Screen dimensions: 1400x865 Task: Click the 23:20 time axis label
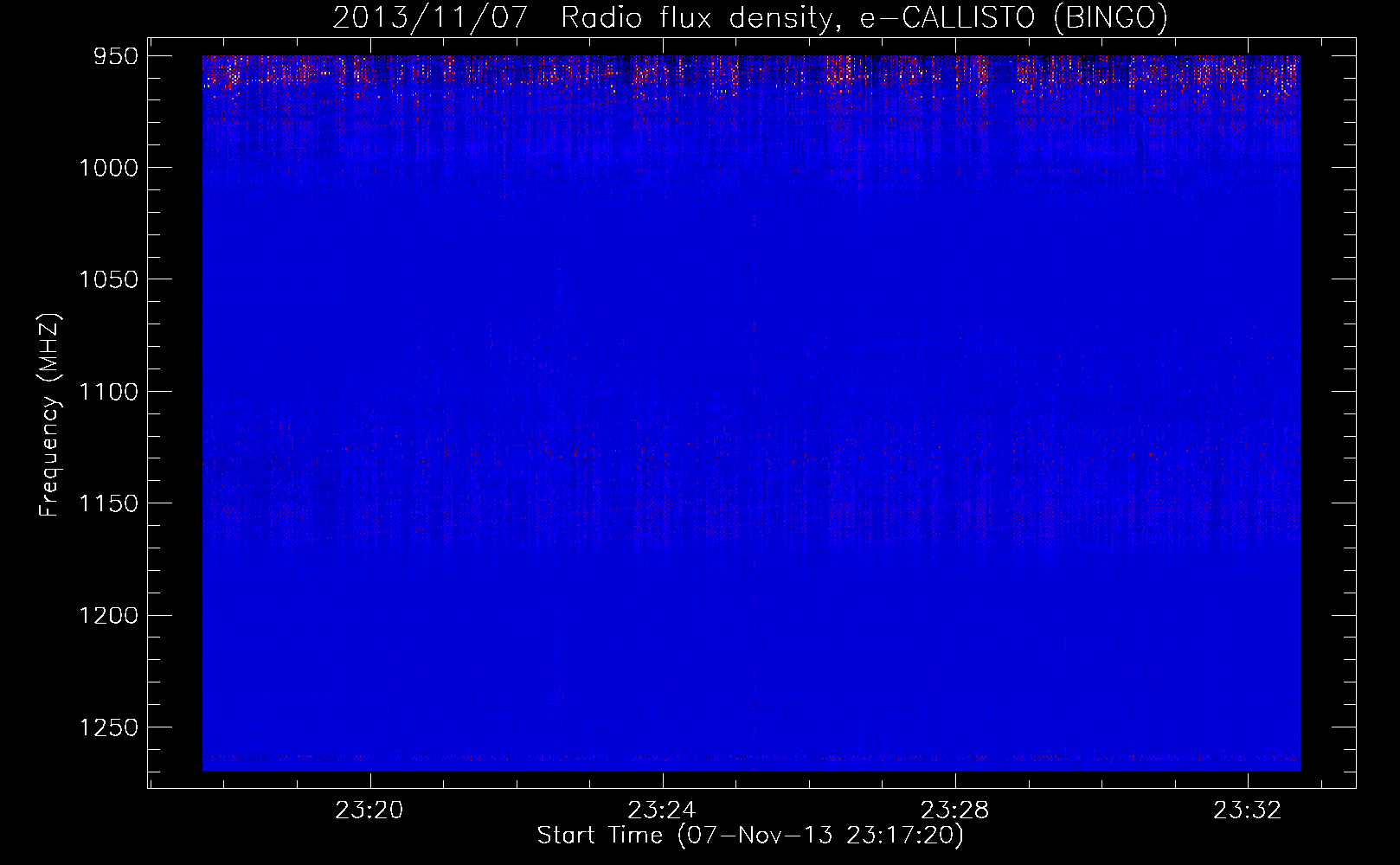(x=369, y=811)
